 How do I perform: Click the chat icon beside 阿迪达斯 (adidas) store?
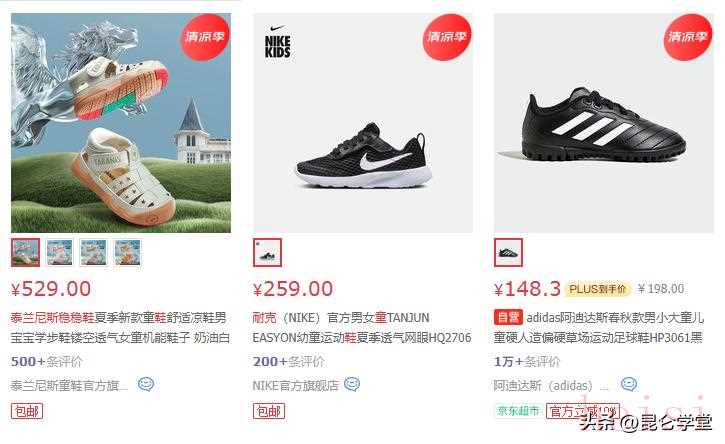pyautogui.click(x=629, y=384)
